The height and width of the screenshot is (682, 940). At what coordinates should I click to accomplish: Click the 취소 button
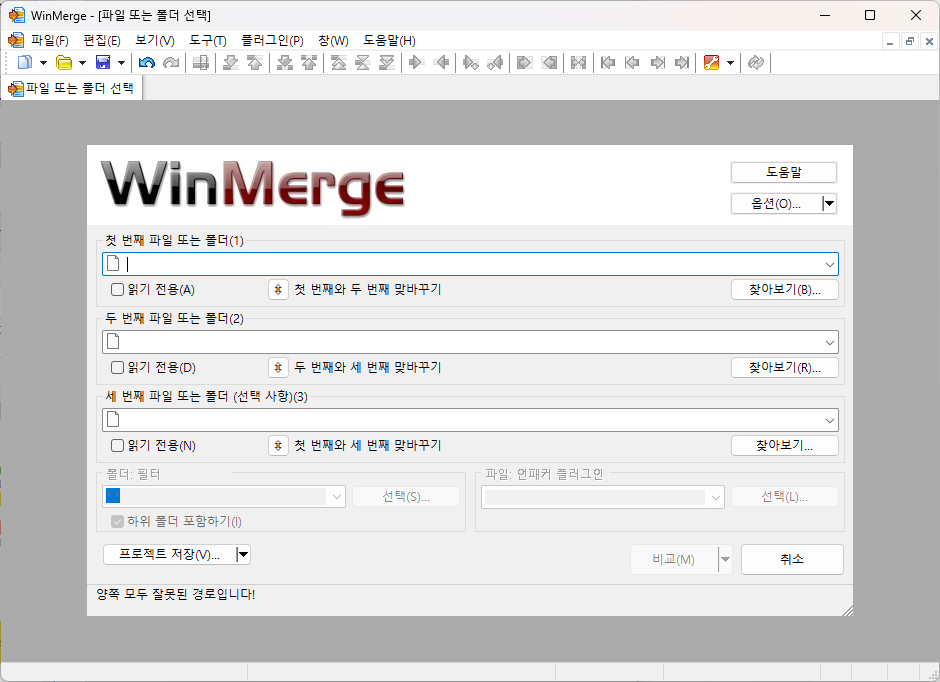(792, 559)
